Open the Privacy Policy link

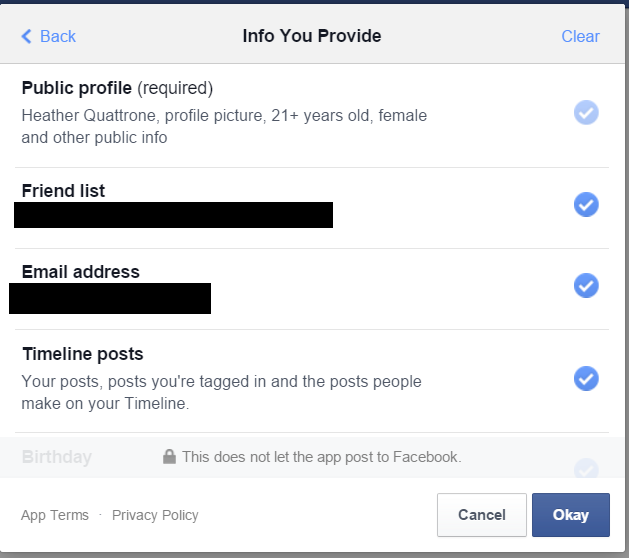(x=155, y=515)
